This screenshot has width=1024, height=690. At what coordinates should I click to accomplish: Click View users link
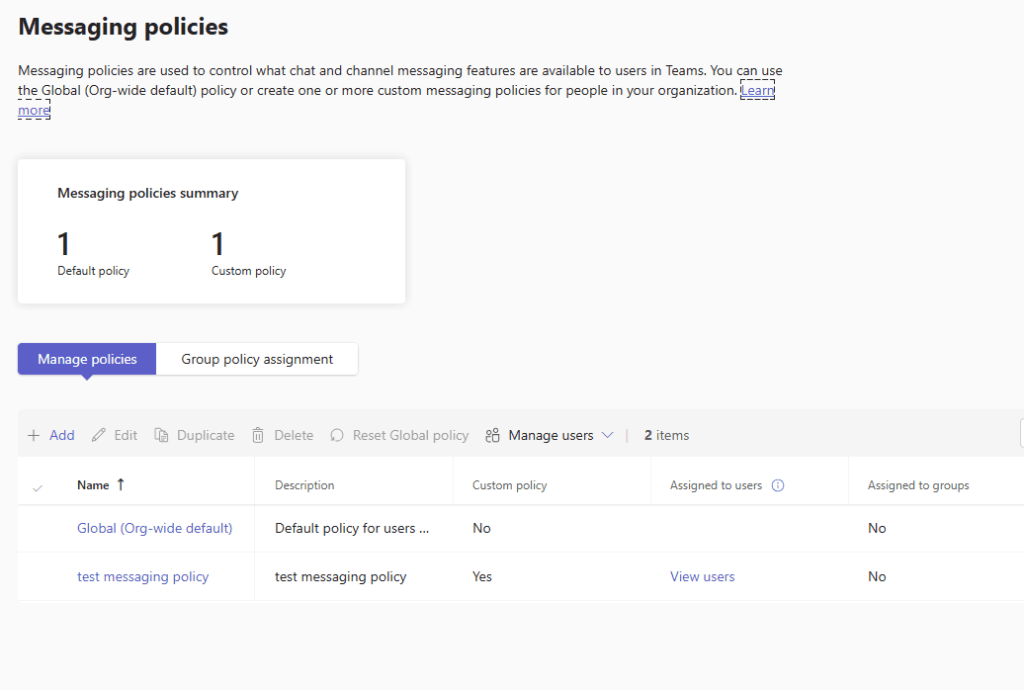702,577
